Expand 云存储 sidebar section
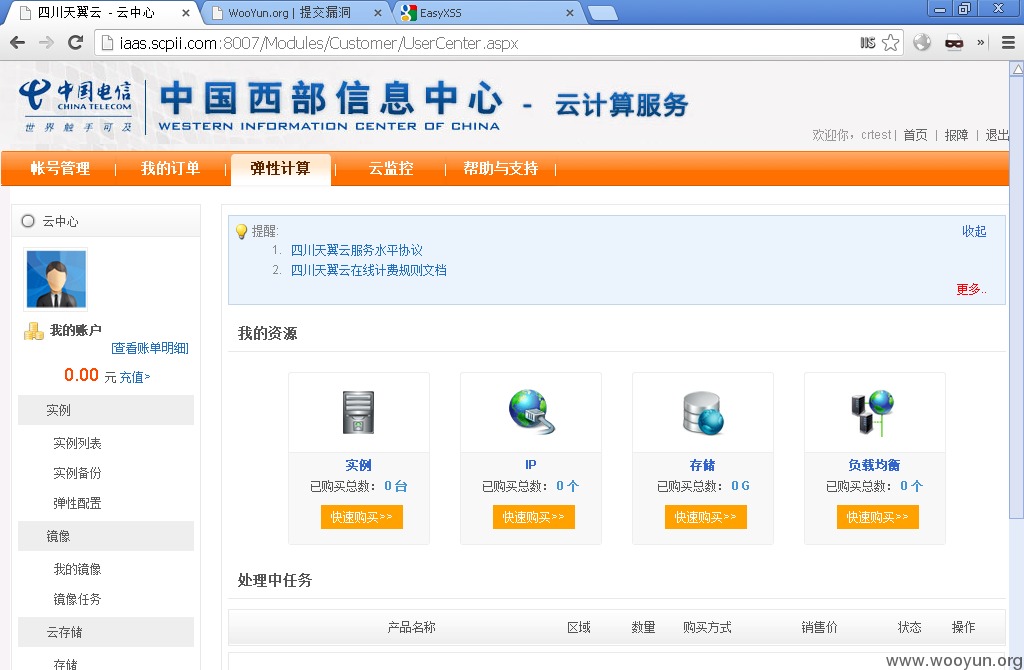The width and height of the screenshot is (1024, 670). [x=106, y=632]
